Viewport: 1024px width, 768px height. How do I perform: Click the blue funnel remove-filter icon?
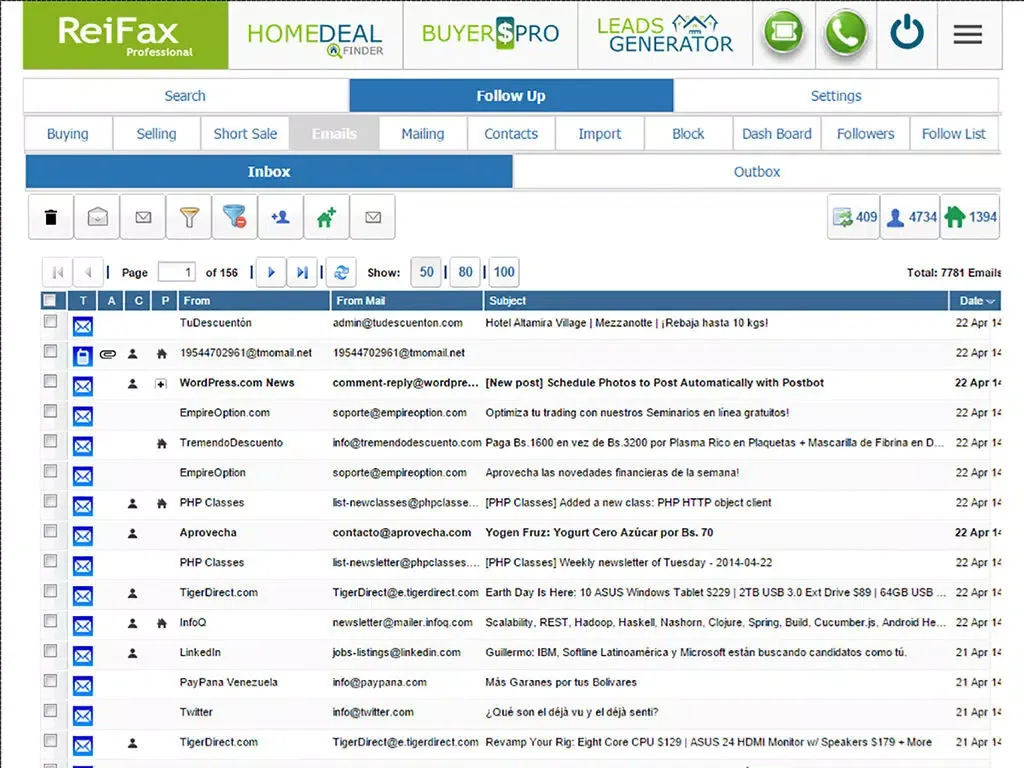click(x=234, y=217)
